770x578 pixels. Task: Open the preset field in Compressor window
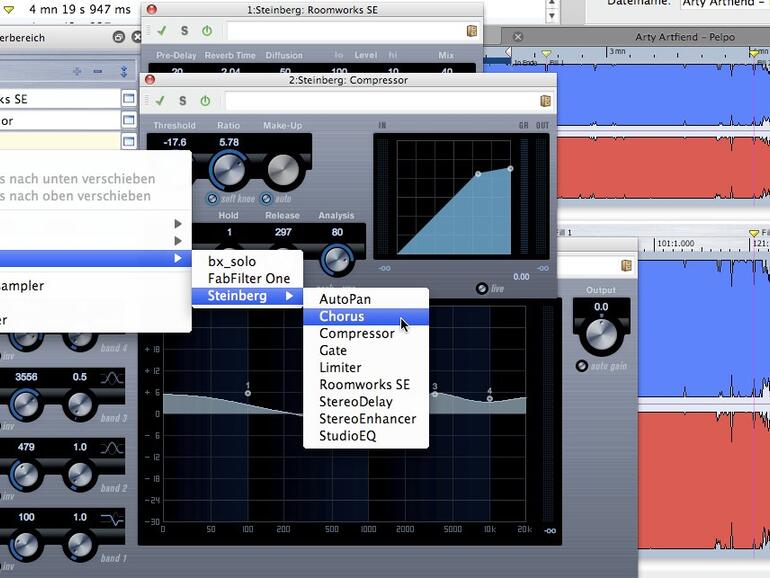click(381, 101)
